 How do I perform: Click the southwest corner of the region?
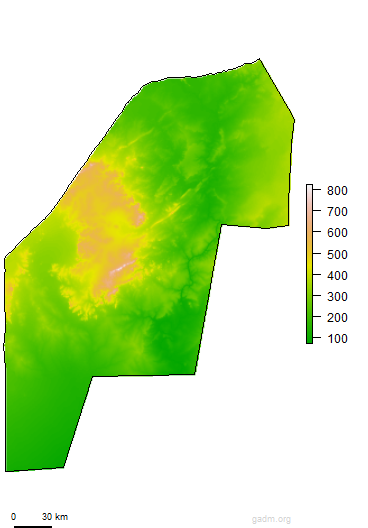tap(6, 471)
